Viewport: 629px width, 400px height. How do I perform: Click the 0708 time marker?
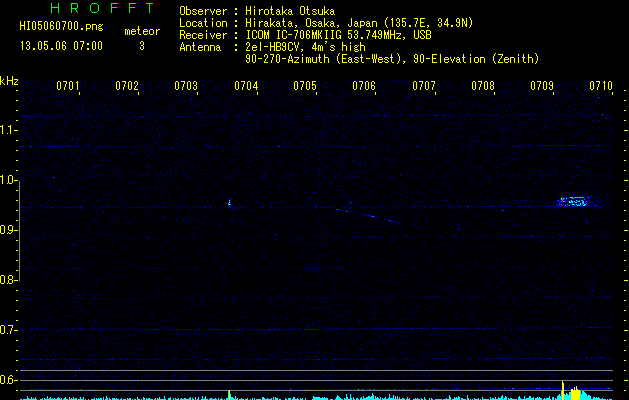483,86
